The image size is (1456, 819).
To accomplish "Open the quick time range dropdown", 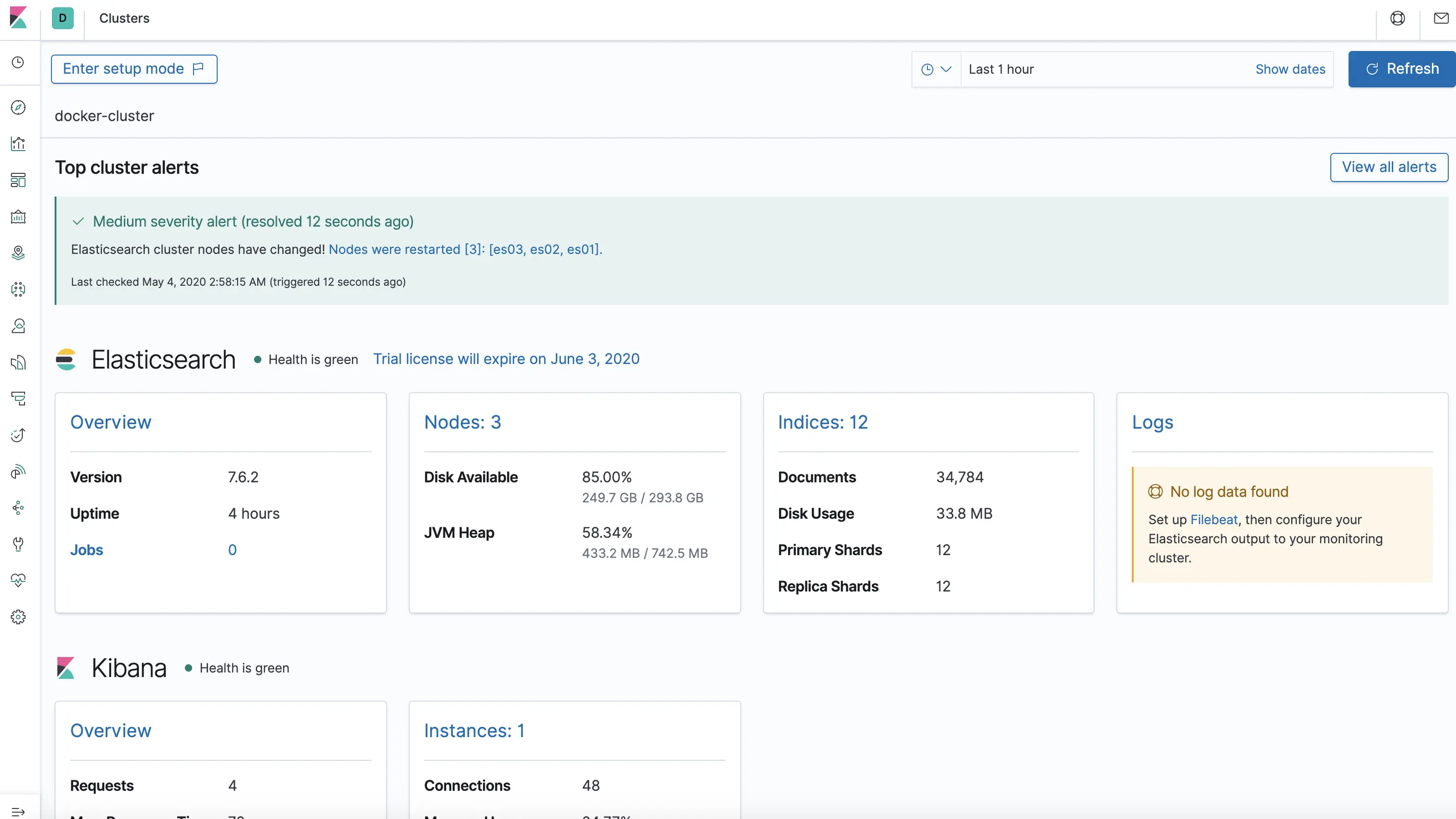I will click(x=936, y=69).
